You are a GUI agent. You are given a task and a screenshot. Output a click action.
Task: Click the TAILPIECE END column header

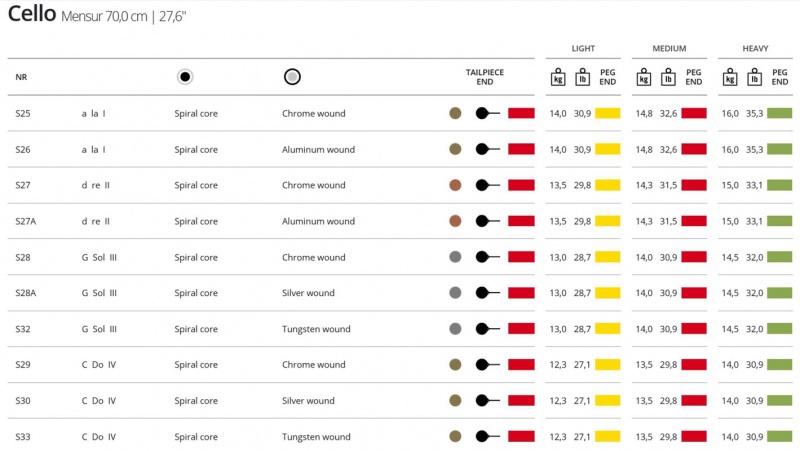point(485,77)
